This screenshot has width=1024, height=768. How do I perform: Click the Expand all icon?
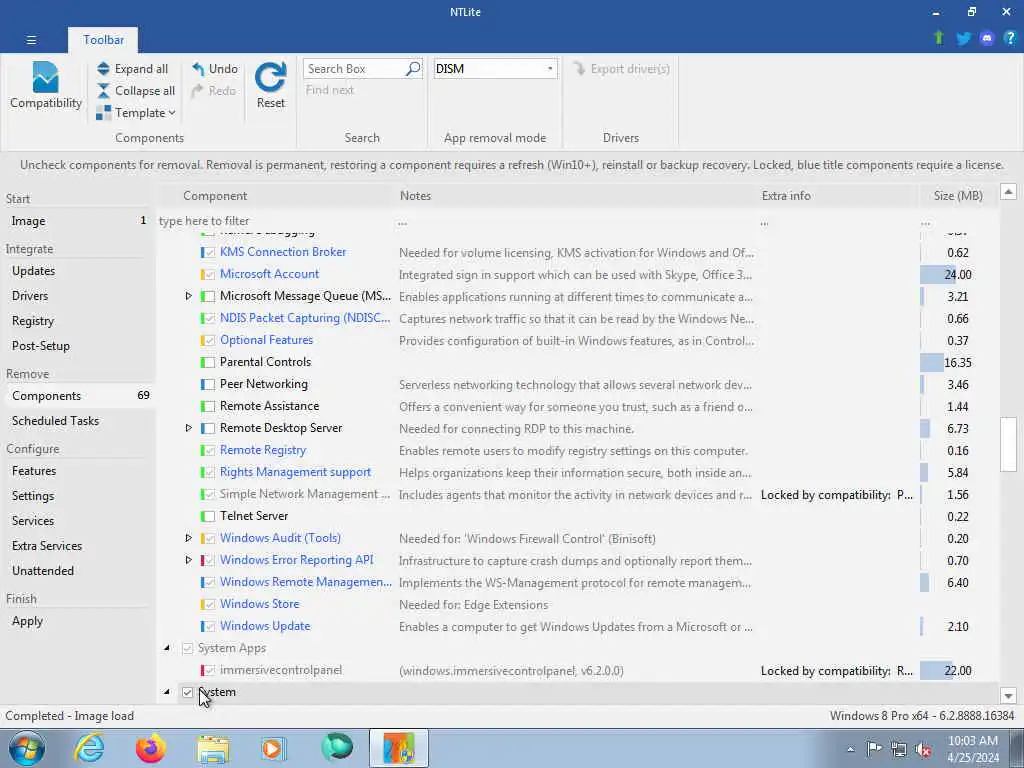click(103, 69)
